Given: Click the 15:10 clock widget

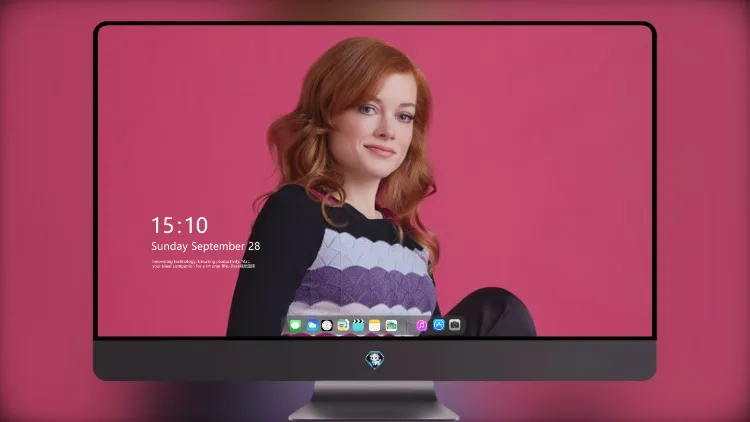Looking at the screenshot, I should (x=179, y=225).
